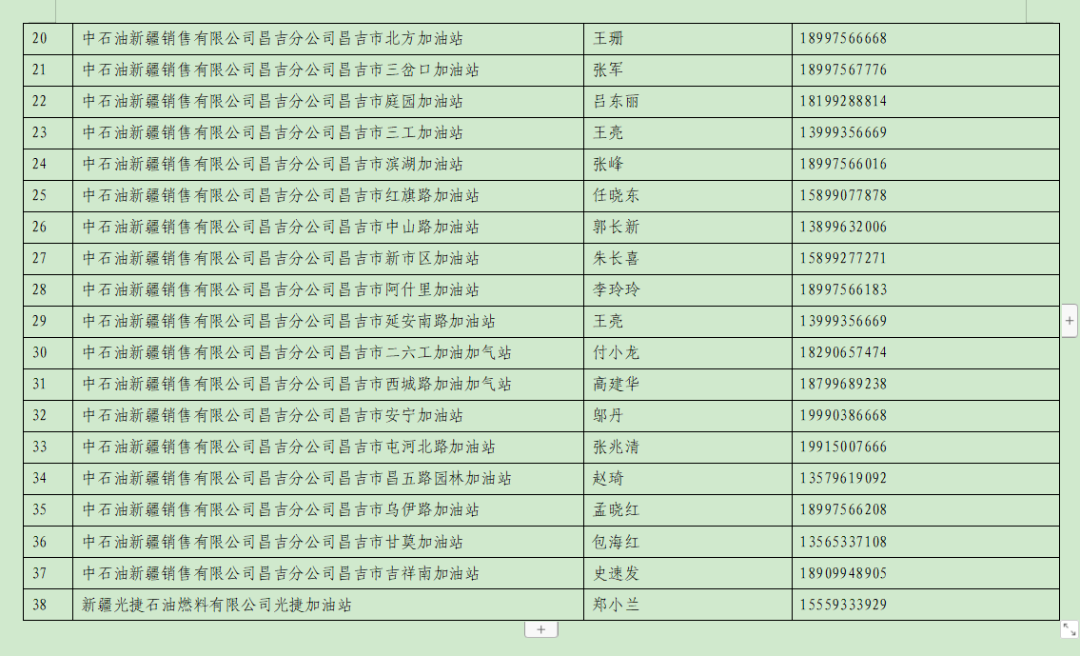The image size is (1080, 656).
Task: Select row number 29 cell
Action: 40,321
